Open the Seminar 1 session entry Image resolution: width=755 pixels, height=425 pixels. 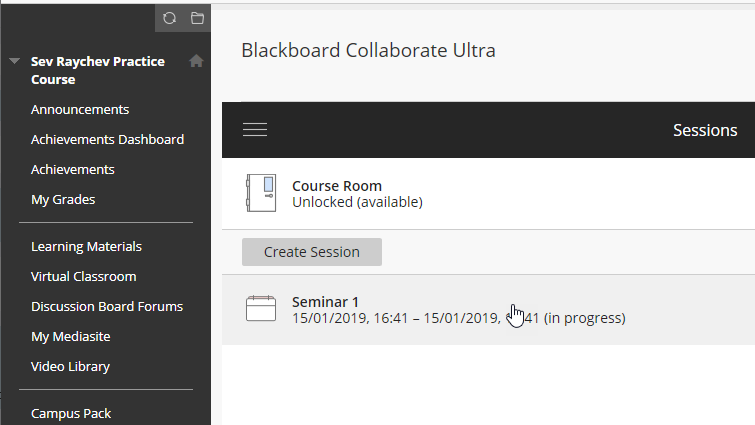(325, 302)
